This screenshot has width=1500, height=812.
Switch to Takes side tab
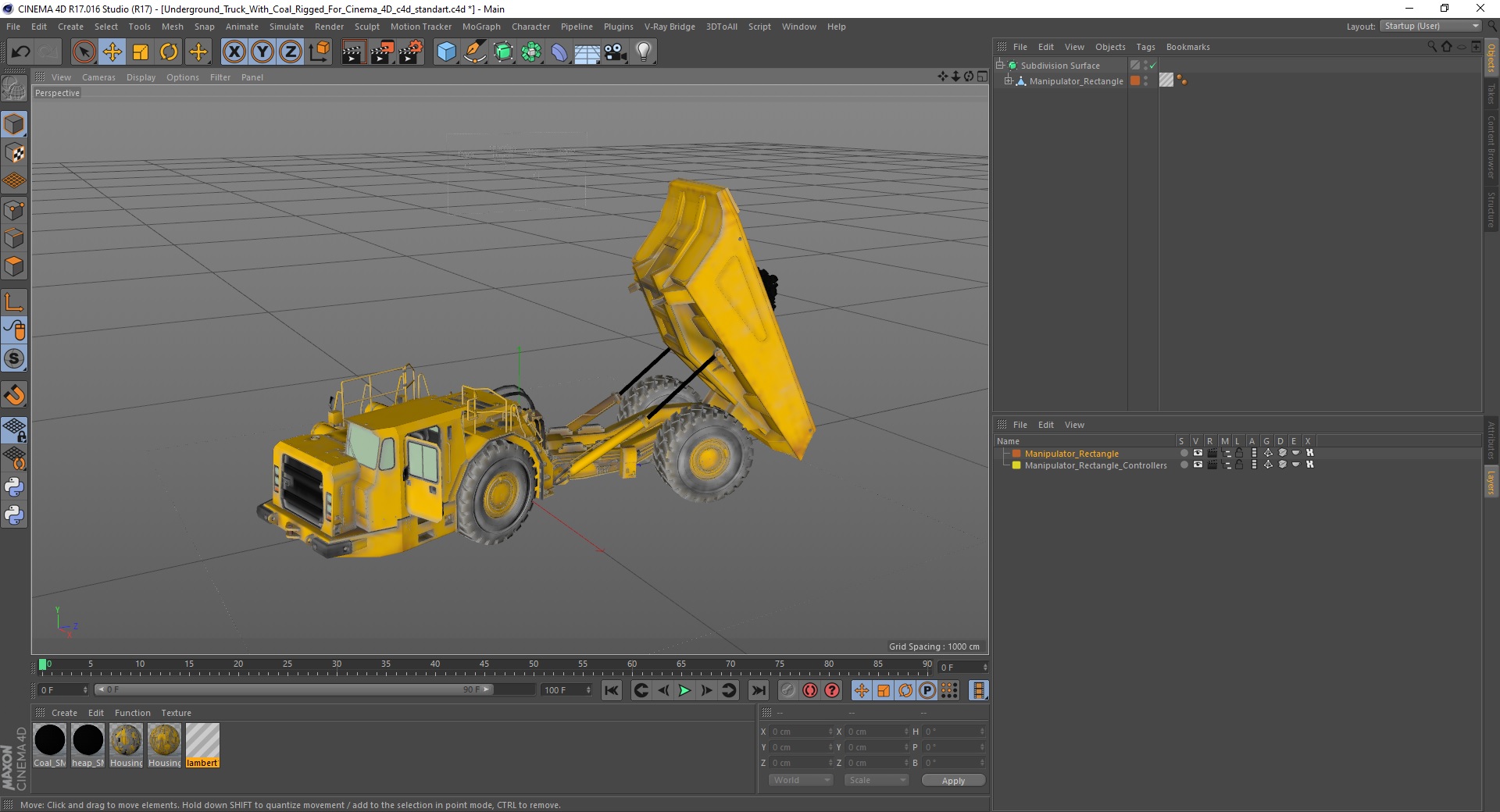[1491, 94]
